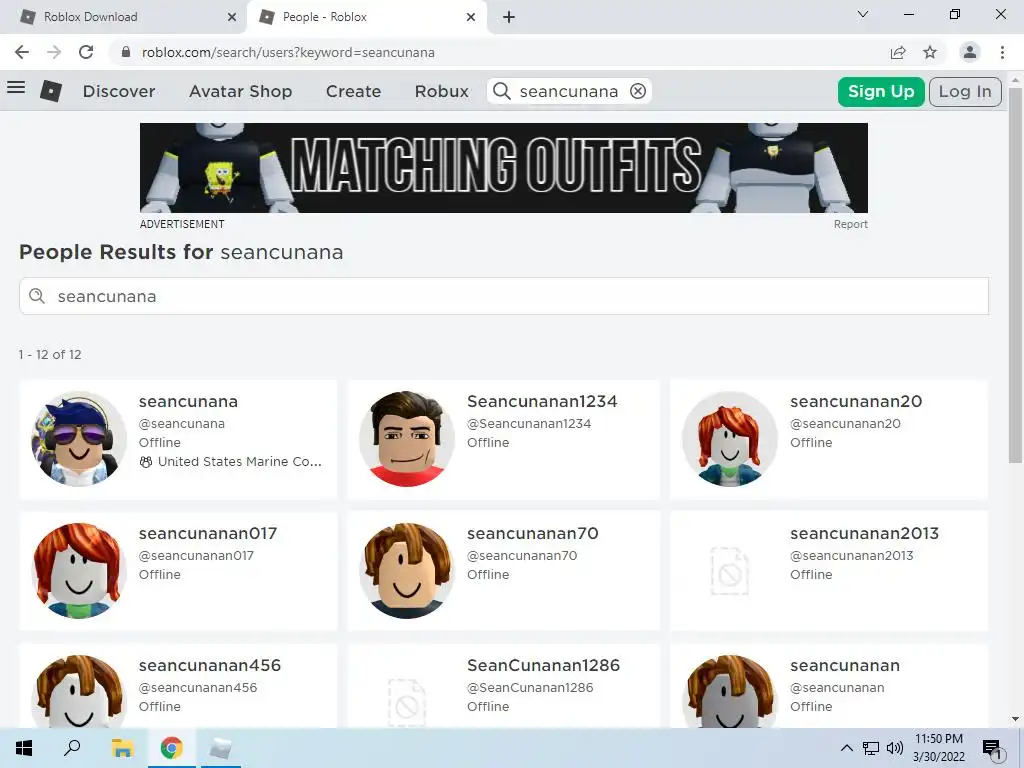Show hidden system tray icons
Image resolution: width=1024 pixels, height=768 pixels.
pos(846,748)
